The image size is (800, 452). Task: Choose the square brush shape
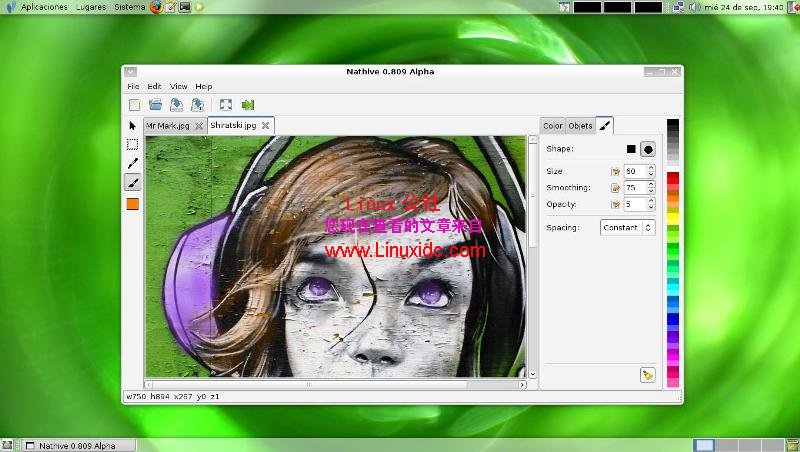click(631, 149)
